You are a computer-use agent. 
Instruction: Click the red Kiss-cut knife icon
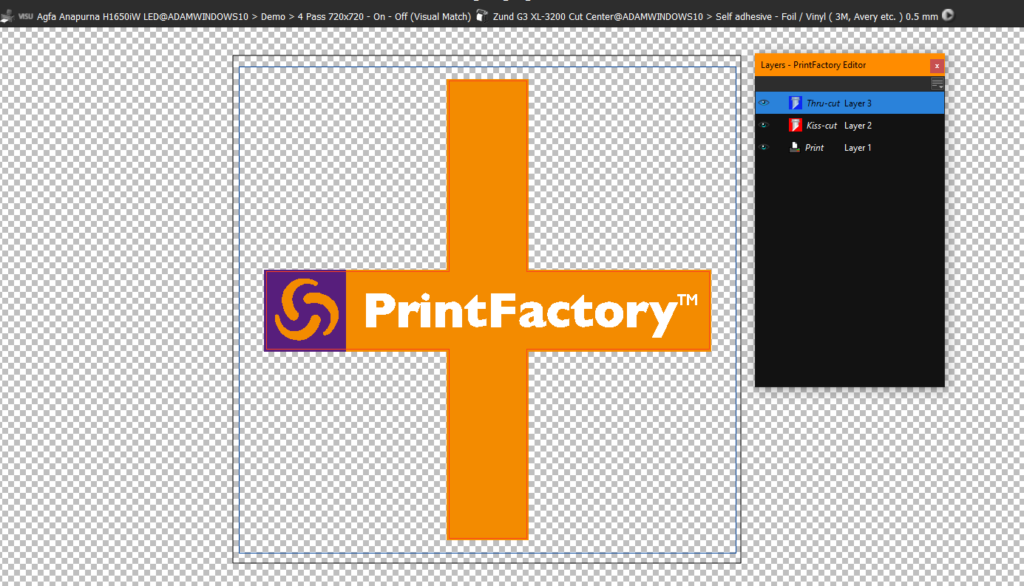[795, 125]
